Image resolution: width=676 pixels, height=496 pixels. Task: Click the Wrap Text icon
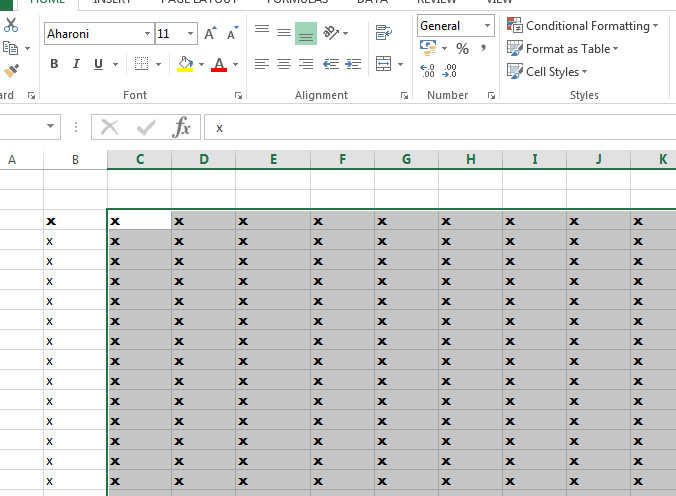383,33
